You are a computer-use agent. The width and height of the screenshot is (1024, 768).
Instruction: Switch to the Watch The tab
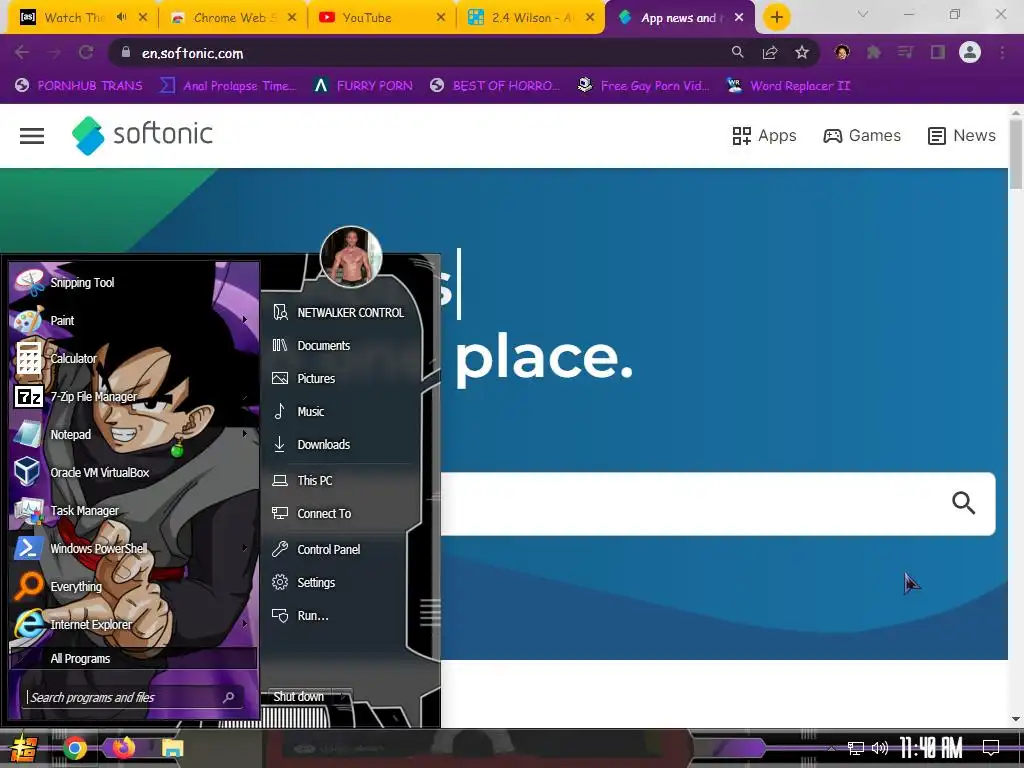click(74, 18)
